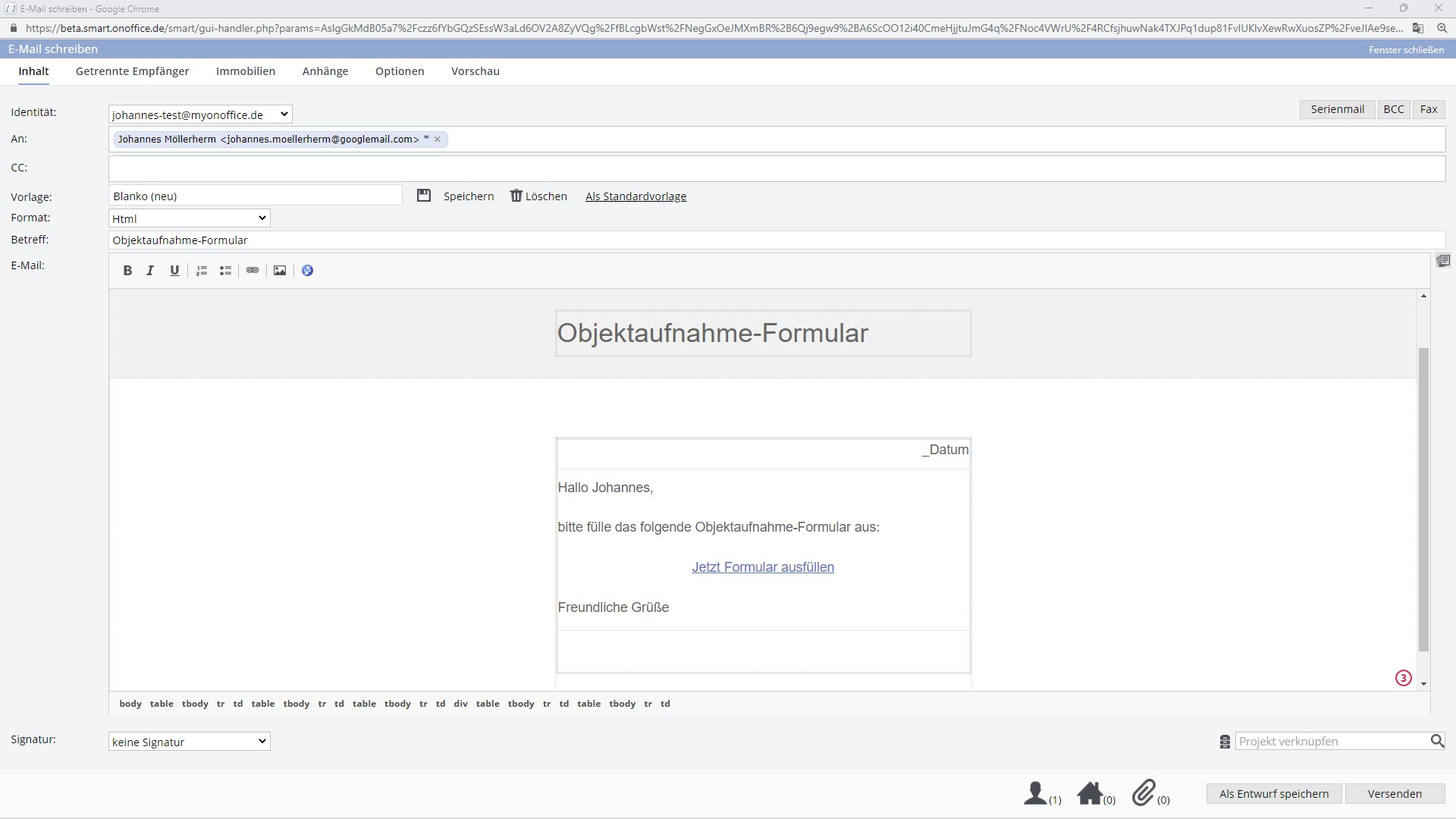
Task: Click the person recipients icon at bottom
Action: point(1035,793)
